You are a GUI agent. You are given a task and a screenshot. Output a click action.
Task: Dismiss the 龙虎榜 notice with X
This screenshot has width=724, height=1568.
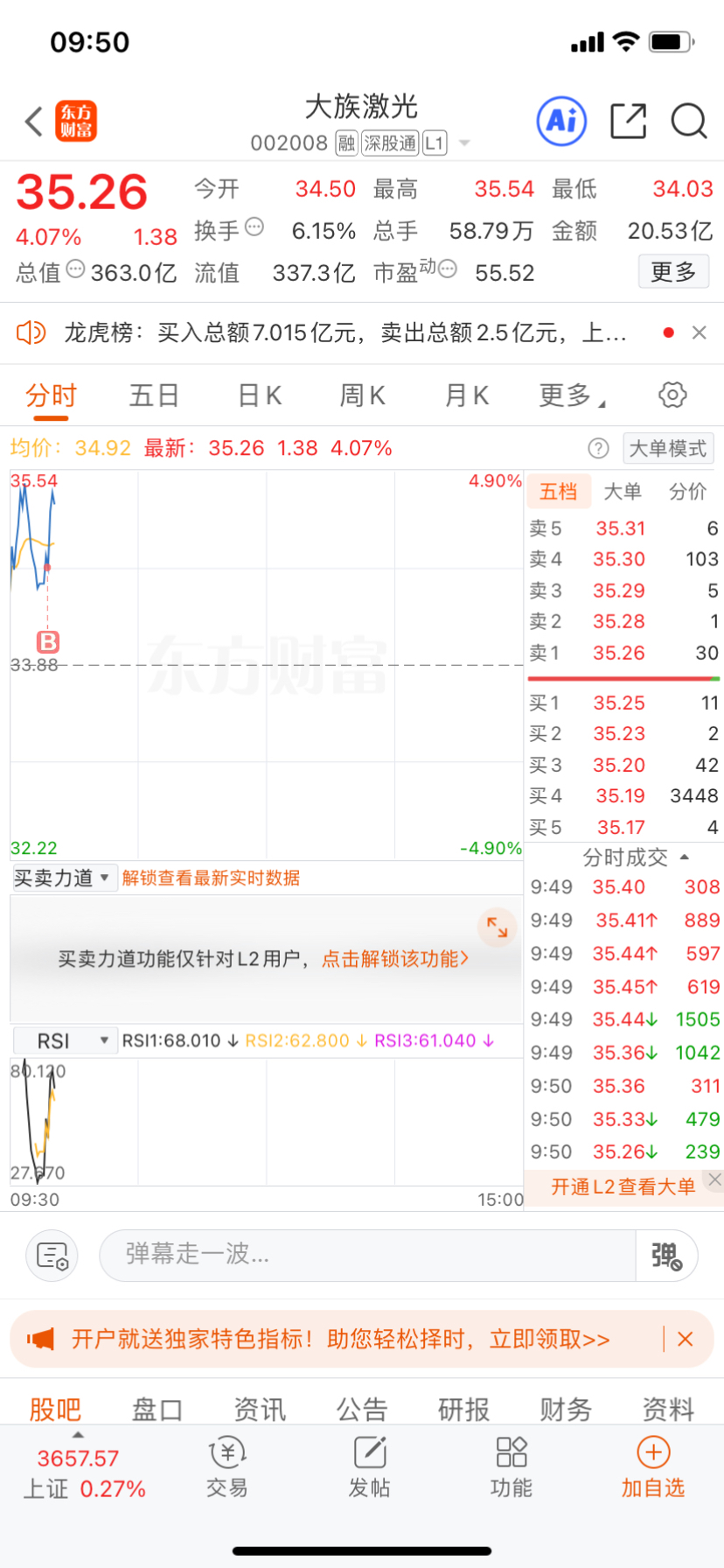pos(699,332)
